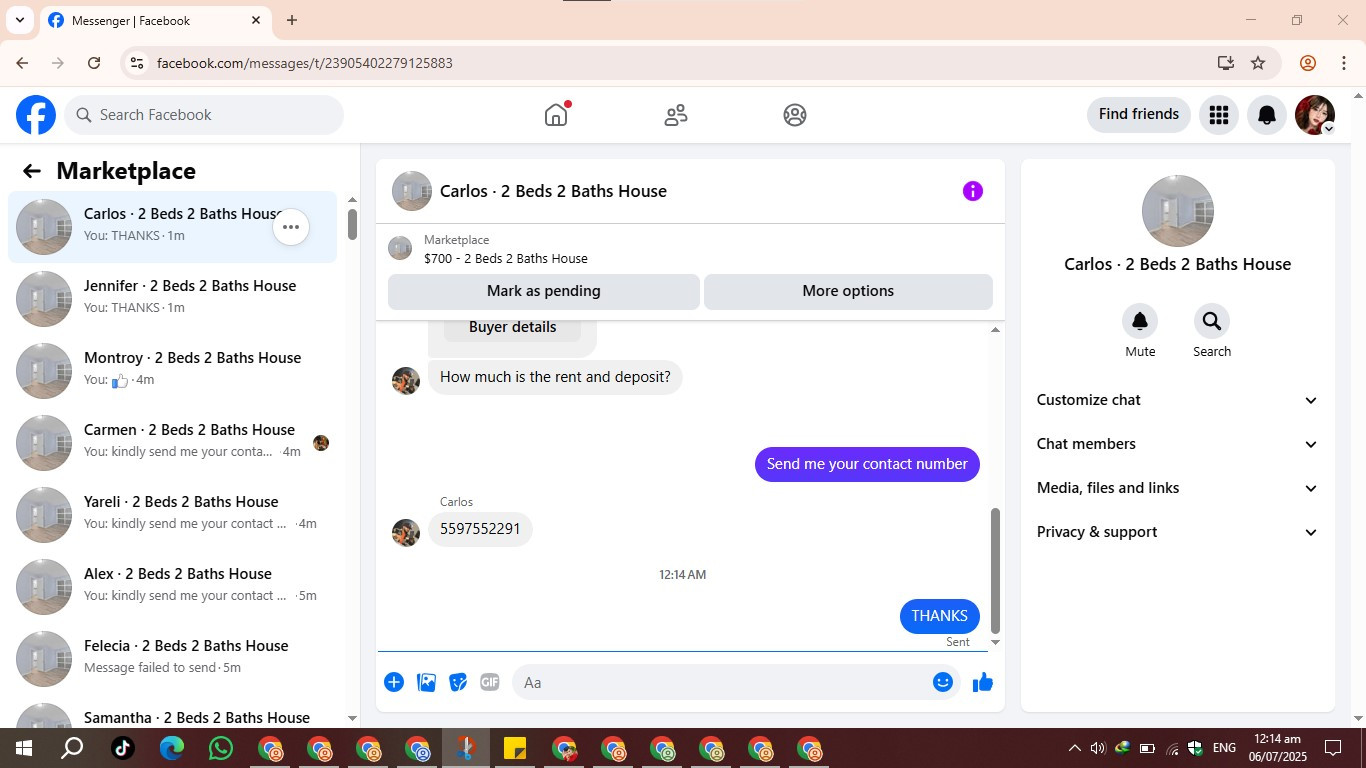Open the three-dot options for Carlos chat
The width and height of the screenshot is (1366, 768).
click(x=291, y=227)
